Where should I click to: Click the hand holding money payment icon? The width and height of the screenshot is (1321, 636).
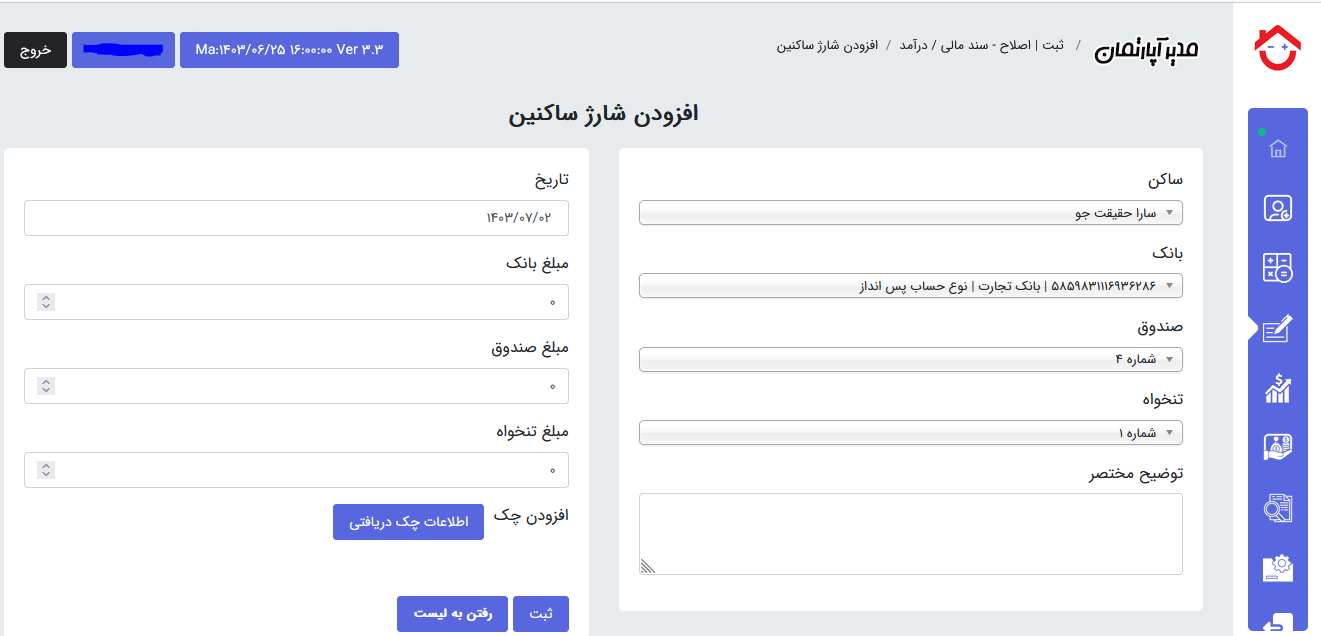coord(1277,448)
